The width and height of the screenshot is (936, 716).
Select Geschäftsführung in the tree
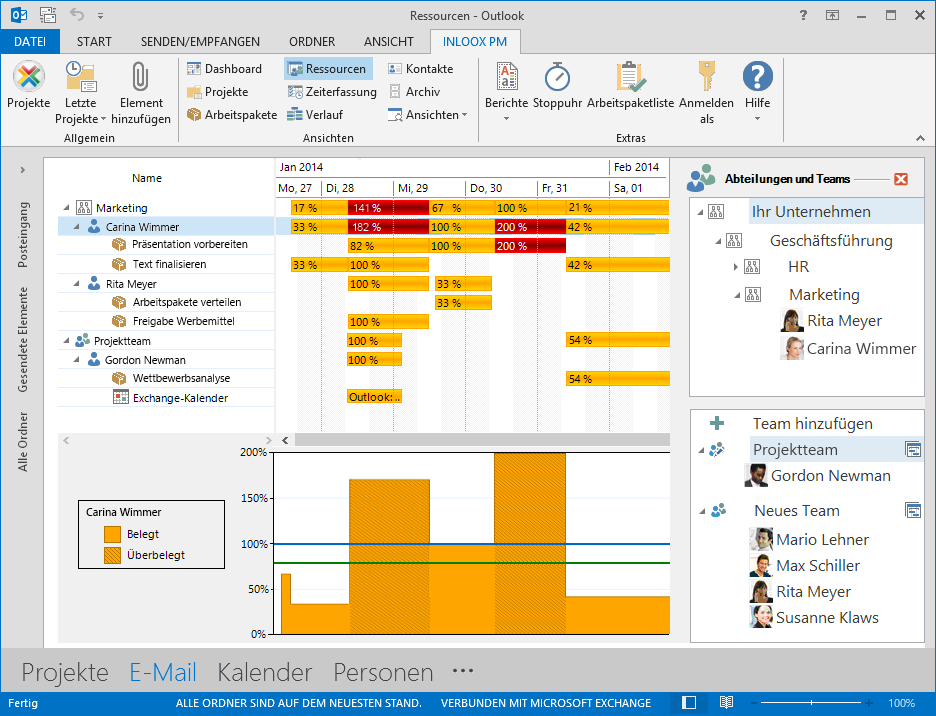click(x=831, y=241)
